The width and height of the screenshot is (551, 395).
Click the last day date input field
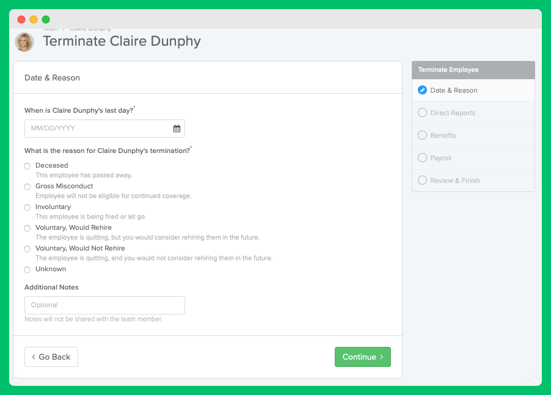[104, 129]
